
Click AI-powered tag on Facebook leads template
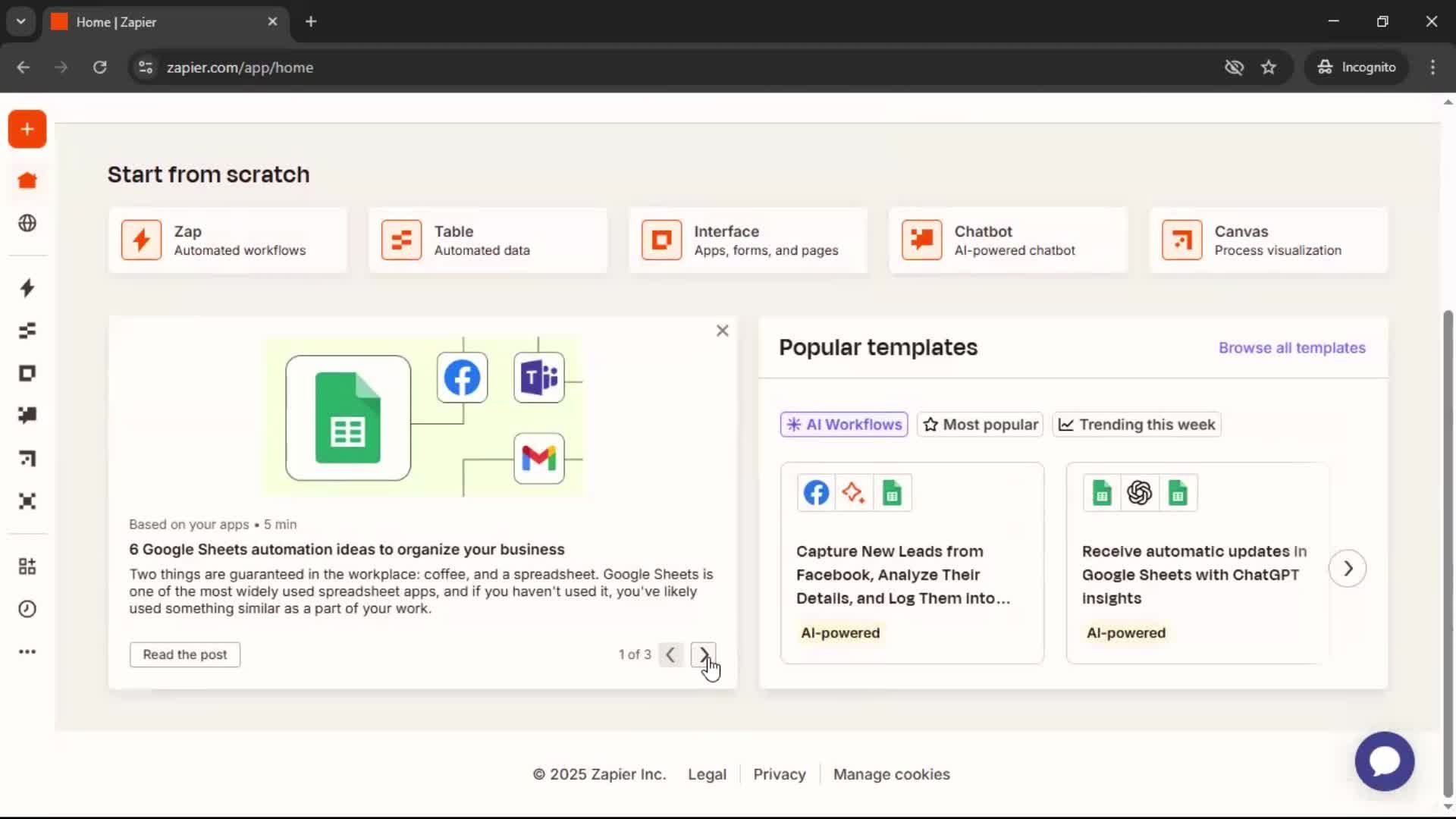[840, 633]
